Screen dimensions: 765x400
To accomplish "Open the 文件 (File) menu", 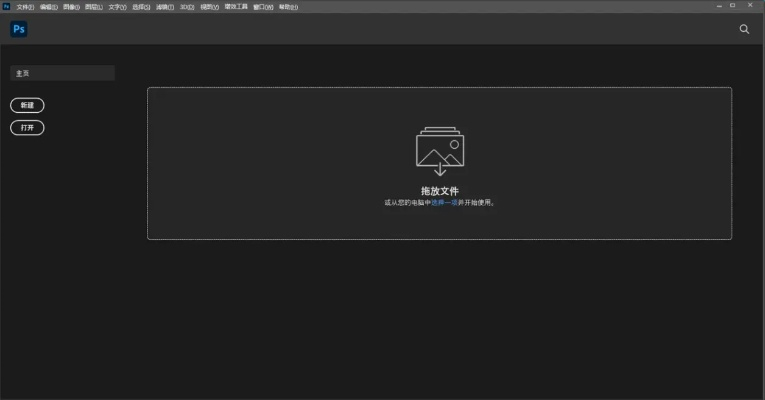I will [25, 7].
